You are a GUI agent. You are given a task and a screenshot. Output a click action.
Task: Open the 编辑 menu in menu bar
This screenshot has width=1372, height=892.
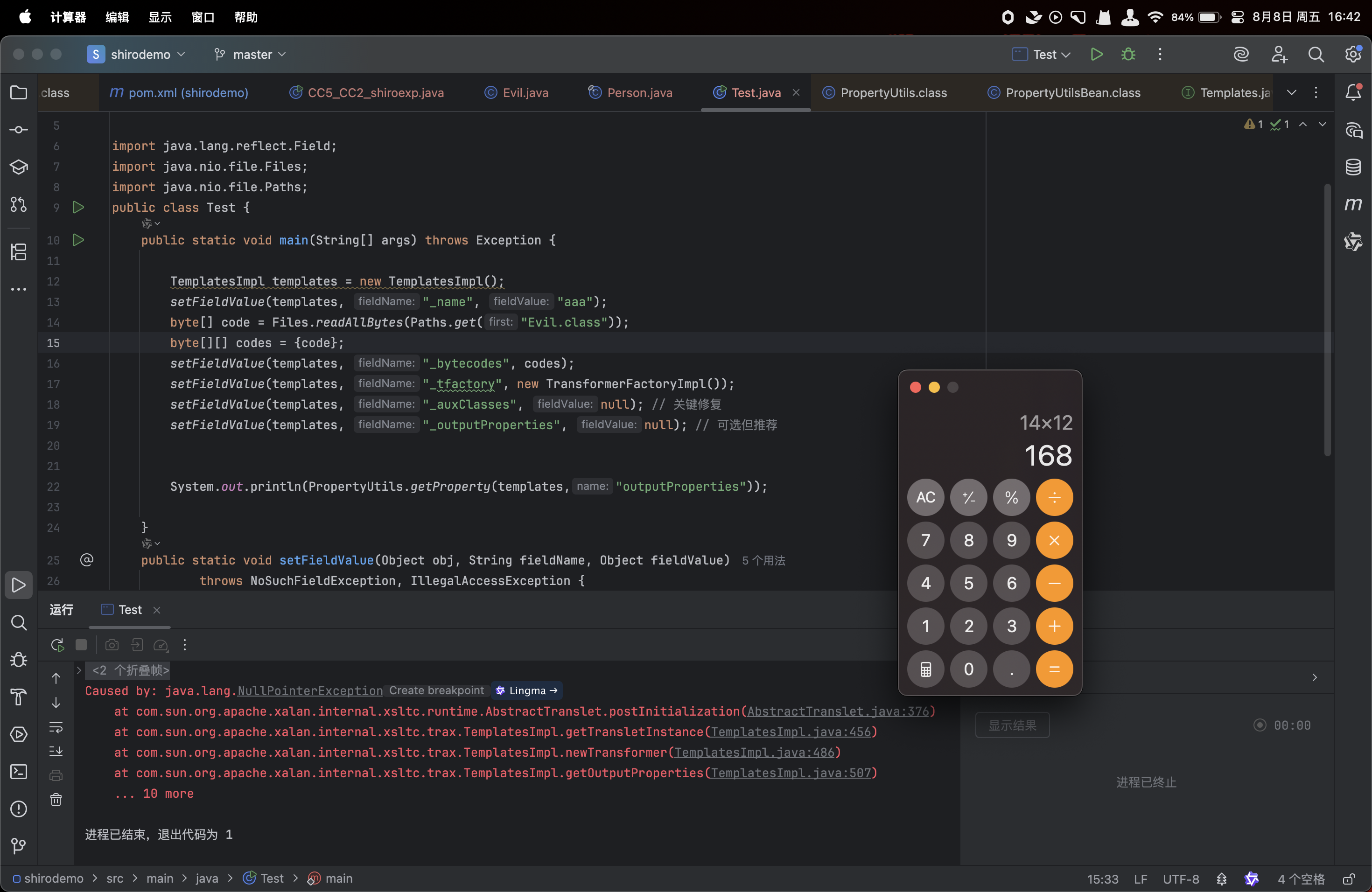coord(117,17)
